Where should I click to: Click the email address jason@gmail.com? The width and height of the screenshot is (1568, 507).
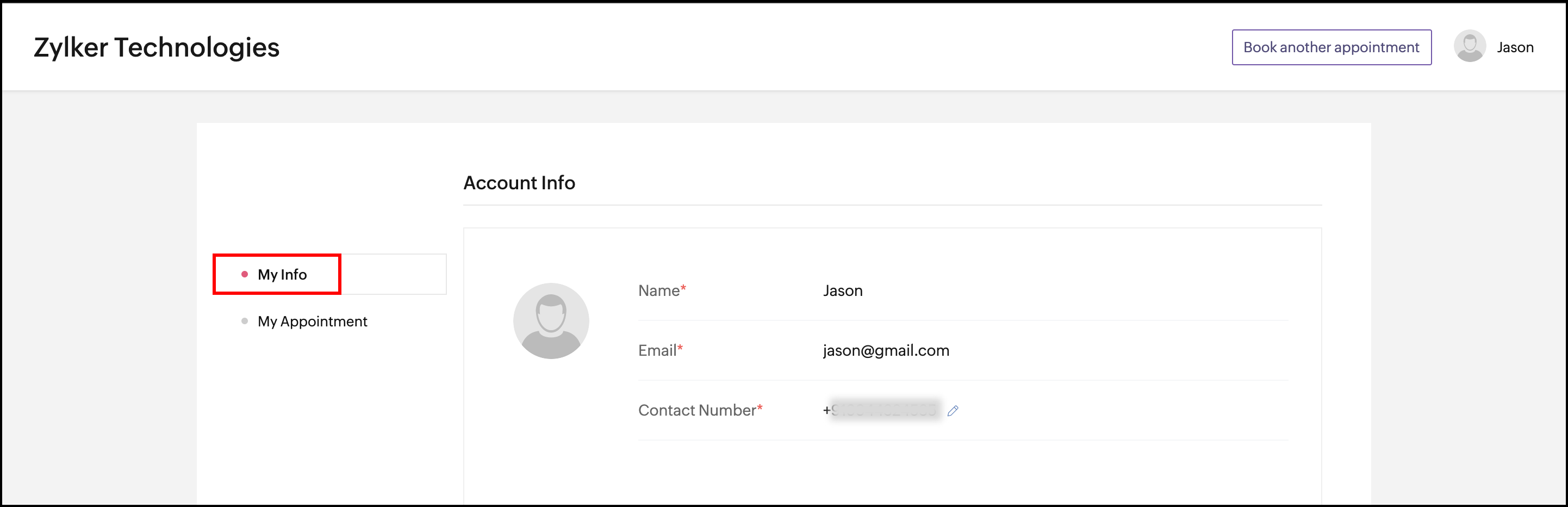(886, 350)
